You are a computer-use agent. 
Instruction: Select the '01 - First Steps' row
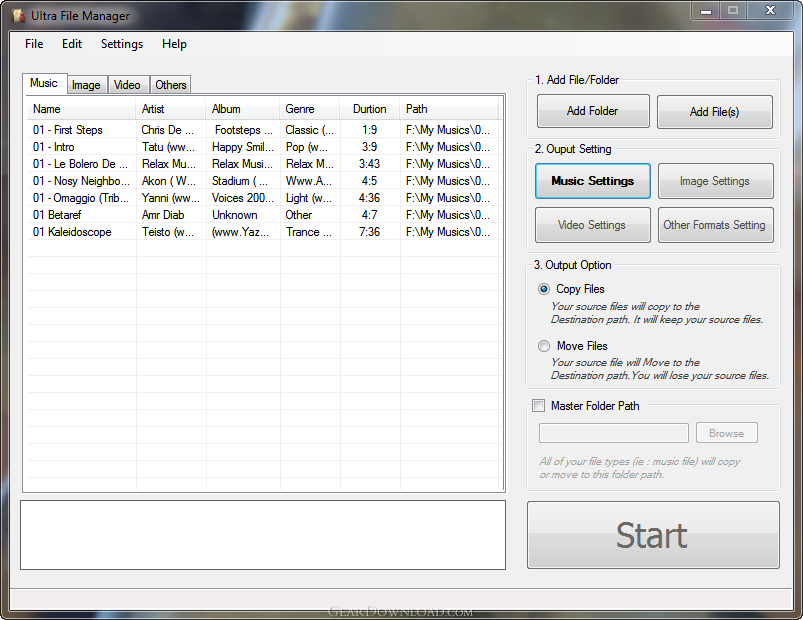(262, 130)
